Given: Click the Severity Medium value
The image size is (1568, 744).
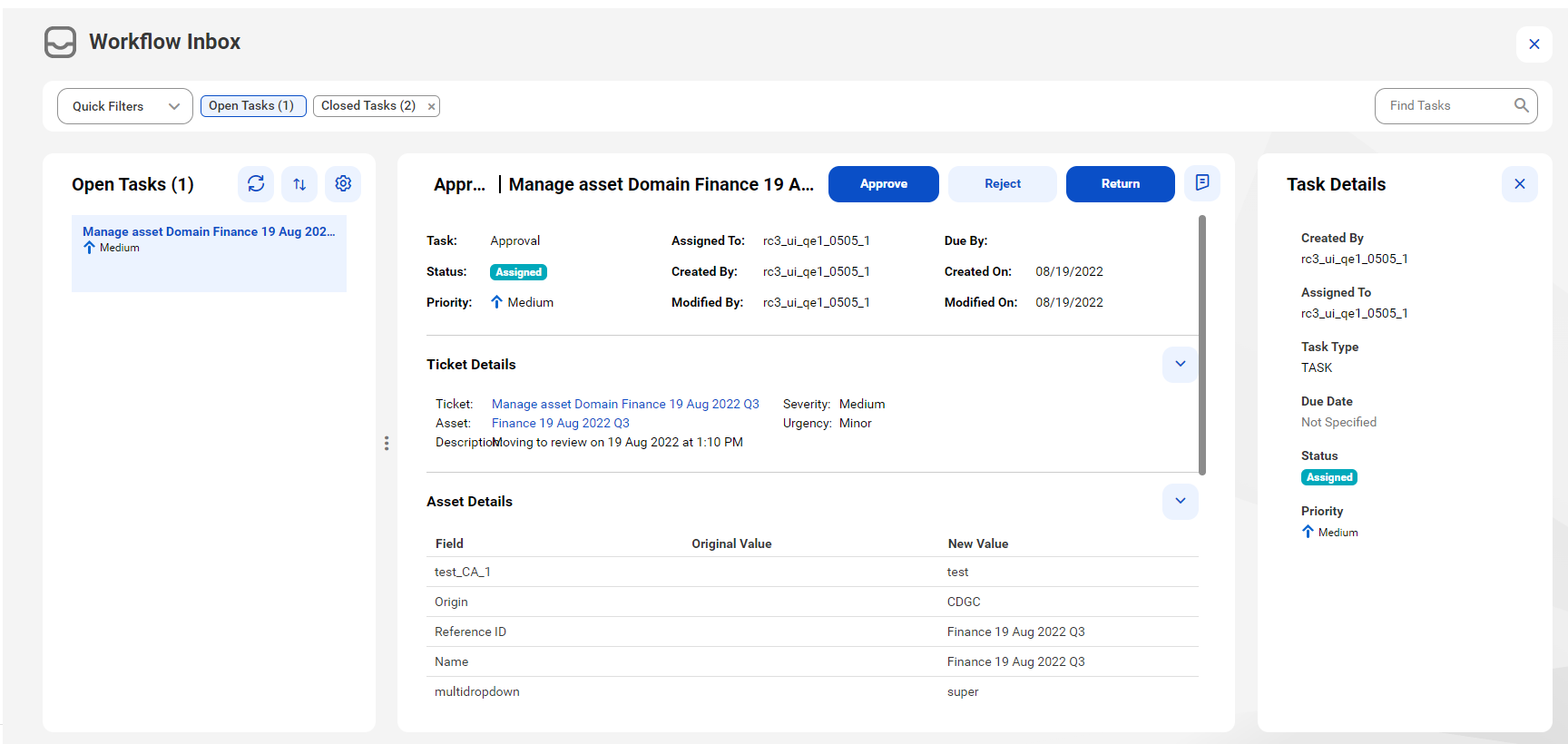Looking at the screenshot, I should pyautogui.click(x=862, y=404).
